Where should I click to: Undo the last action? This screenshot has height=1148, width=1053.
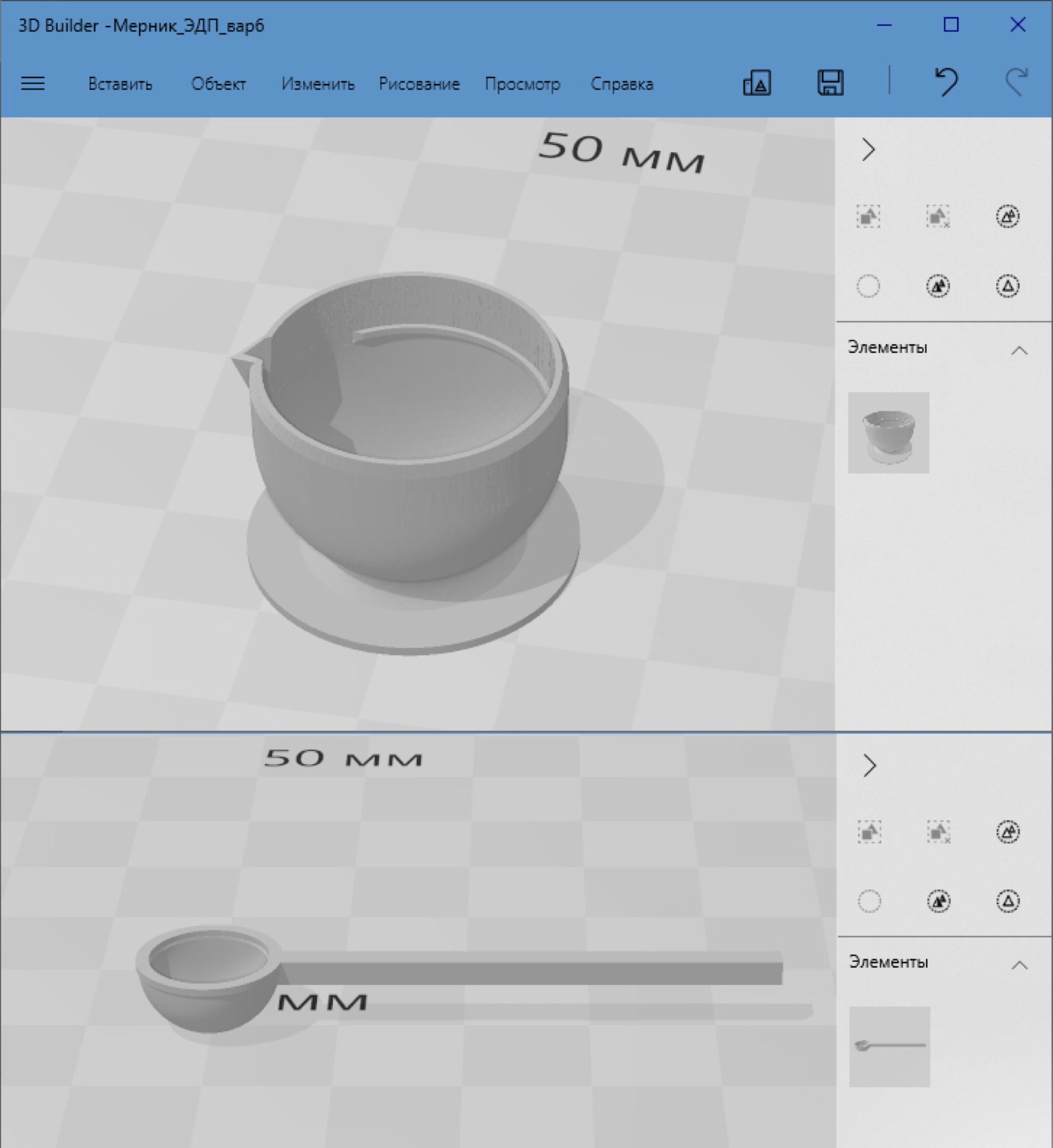point(947,82)
